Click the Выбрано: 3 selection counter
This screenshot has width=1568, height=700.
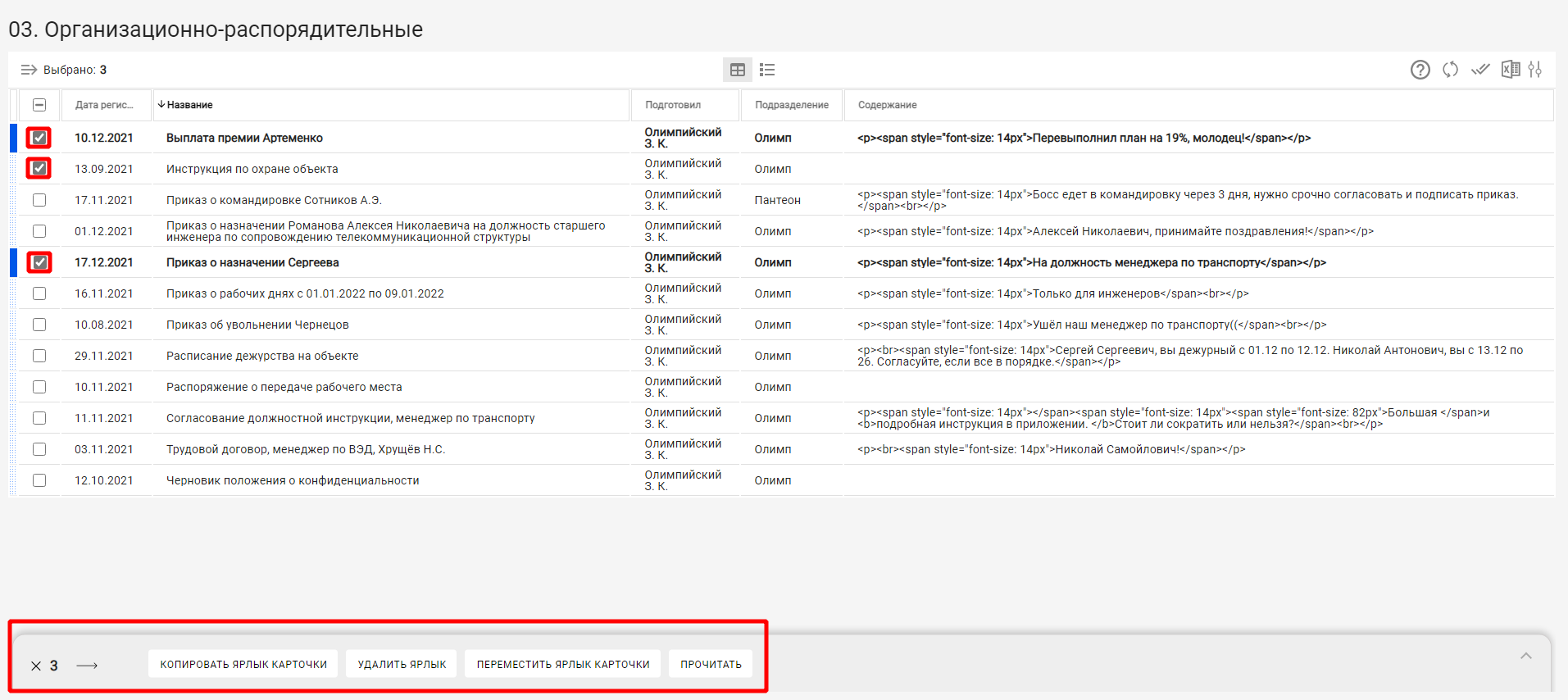point(75,70)
